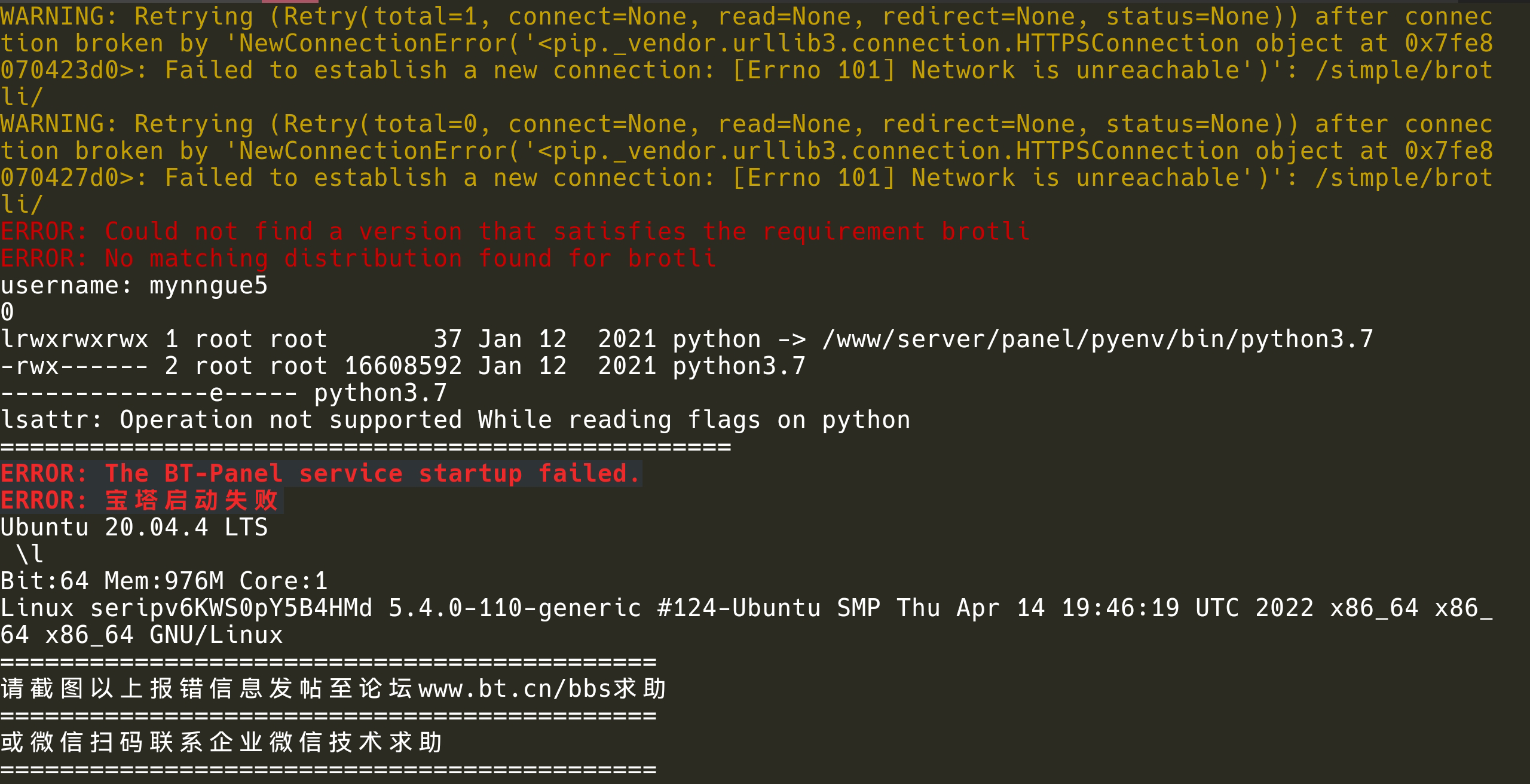Screen dimensions: 1530x784
Task: Click the 'No matching distribution found for brotli' error
Action: (359, 259)
